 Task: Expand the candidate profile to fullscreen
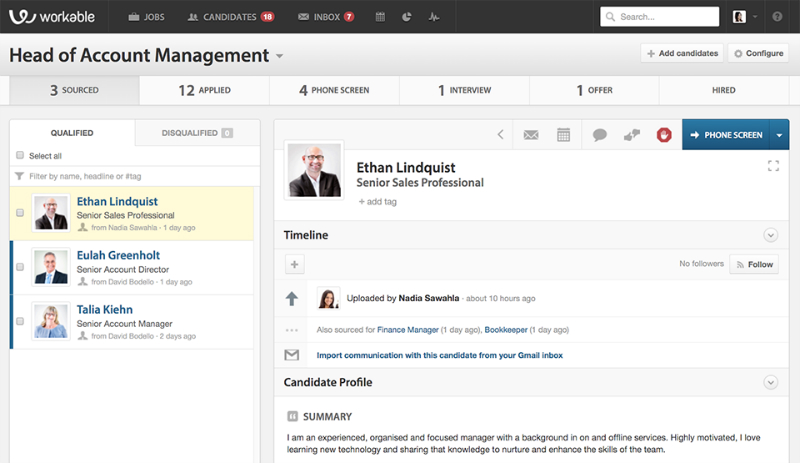(x=772, y=165)
